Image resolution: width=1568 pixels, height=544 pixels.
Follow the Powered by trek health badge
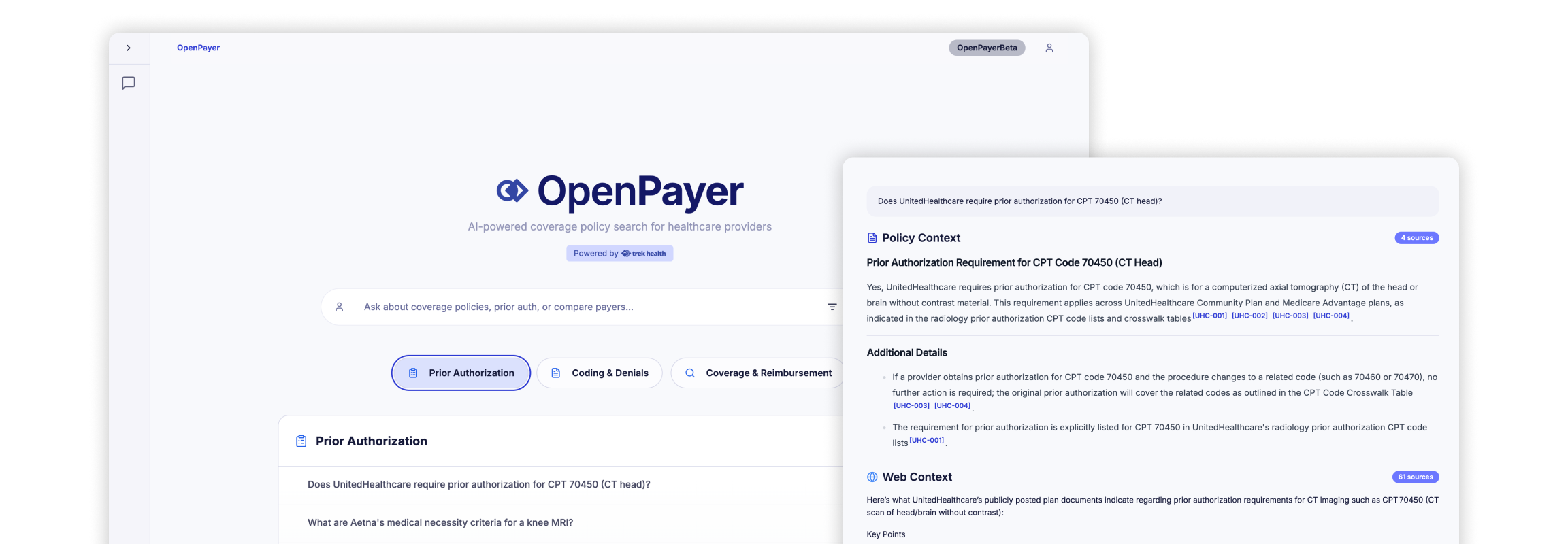[x=620, y=254]
